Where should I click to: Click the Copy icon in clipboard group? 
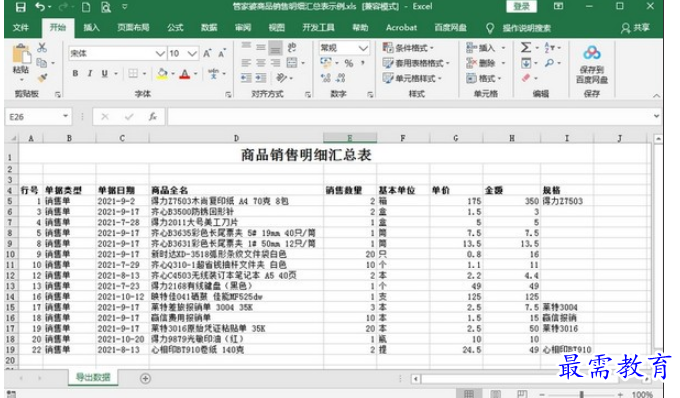point(42,63)
